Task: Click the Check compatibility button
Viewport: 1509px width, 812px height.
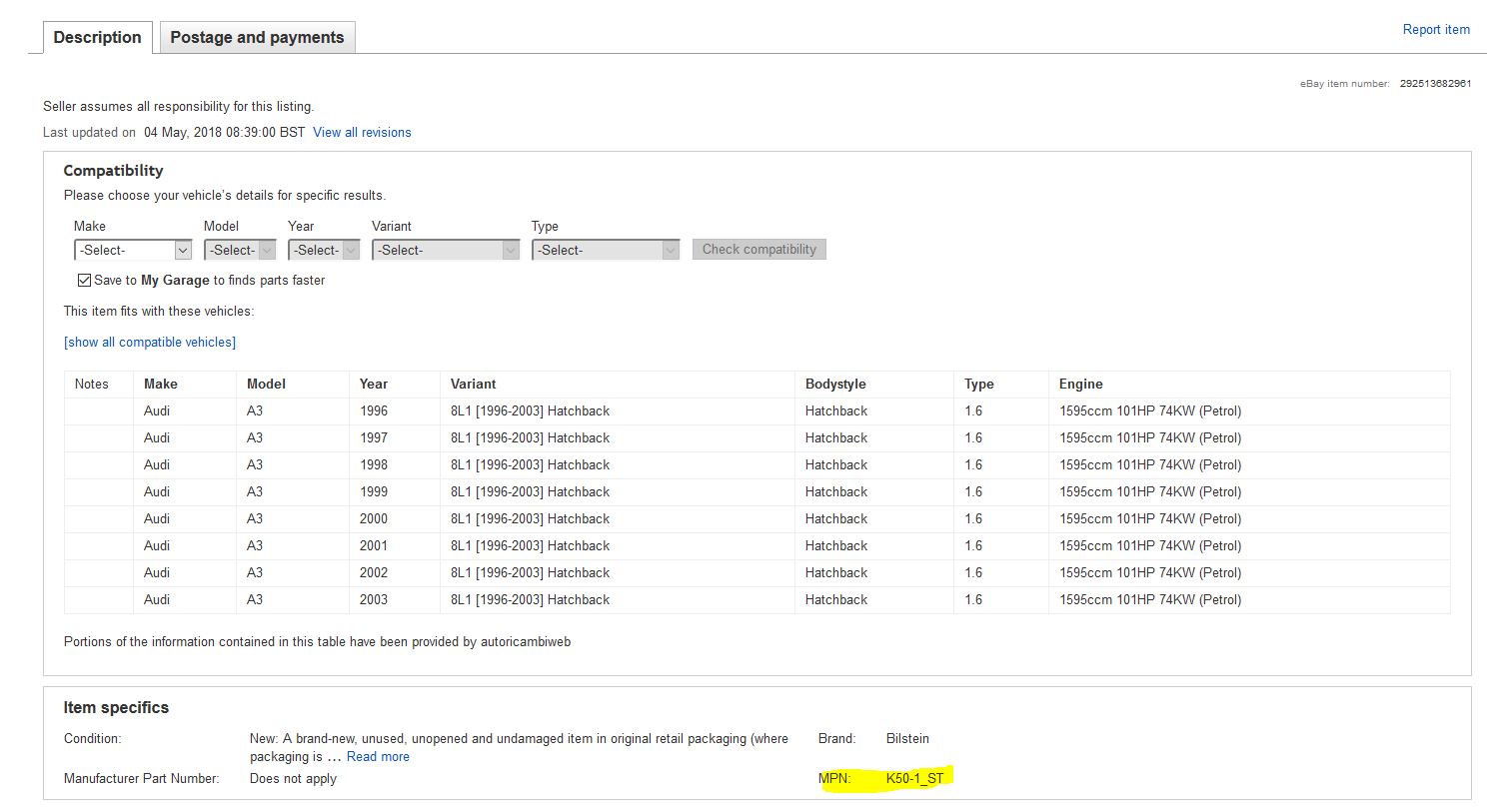Action: [759, 250]
